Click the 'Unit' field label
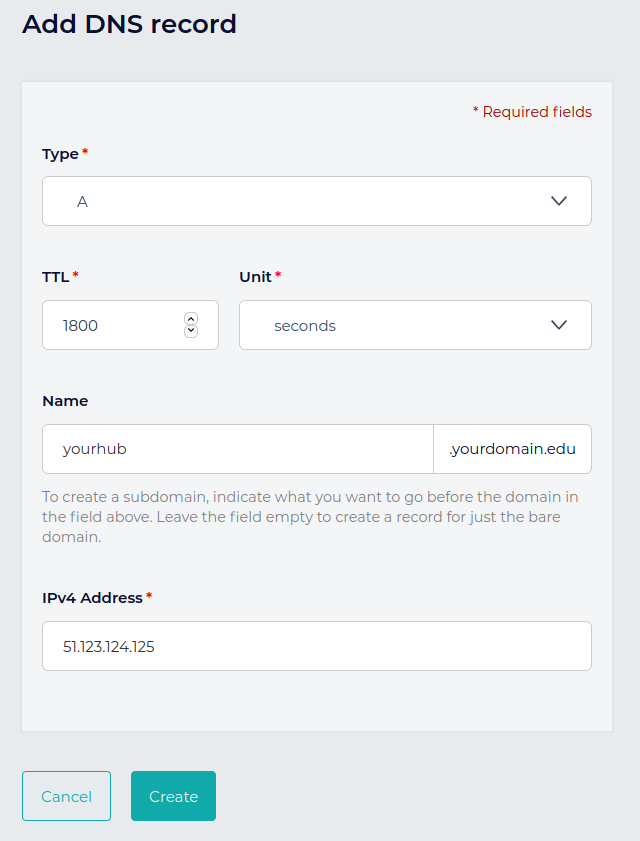 point(255,277)
